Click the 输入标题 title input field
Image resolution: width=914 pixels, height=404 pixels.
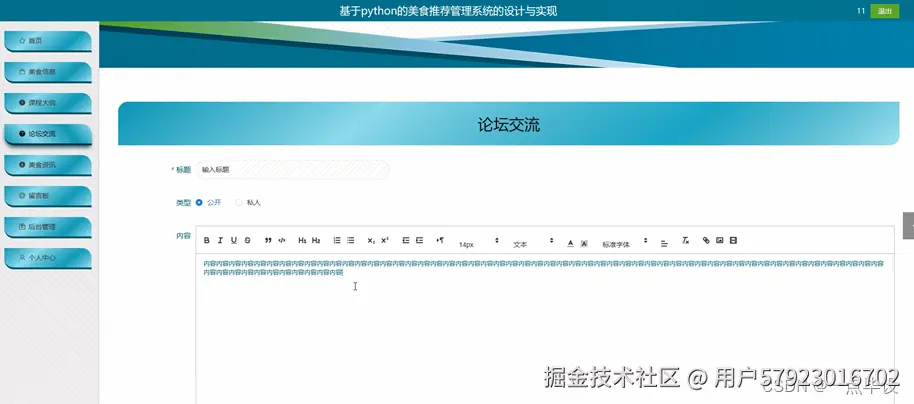point(293,170)
